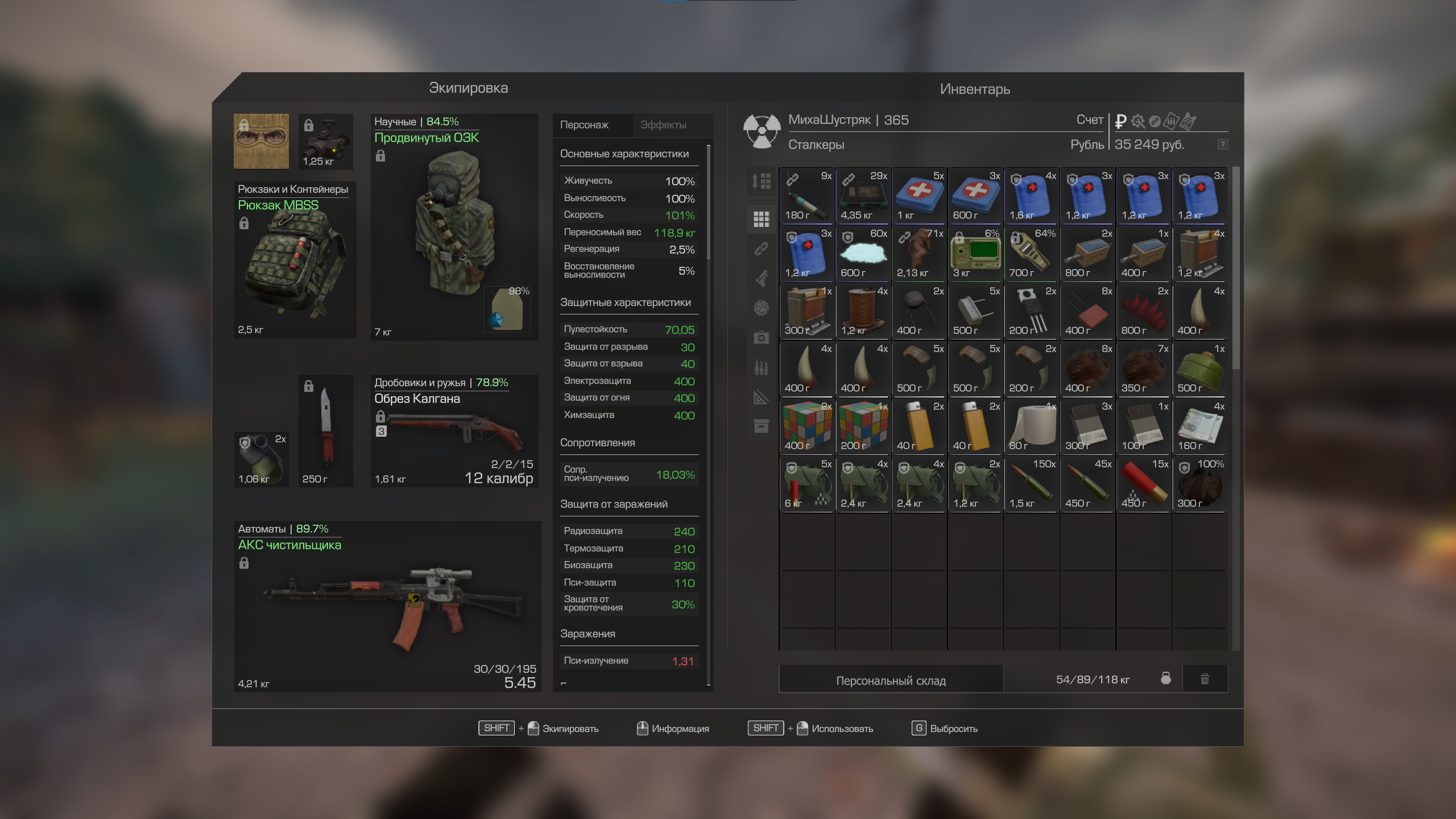The width and height of the screenshot is (1456, 819).
Task: Select the 4x blue medkit 1,6 кг
Action: pos(1032,196)
